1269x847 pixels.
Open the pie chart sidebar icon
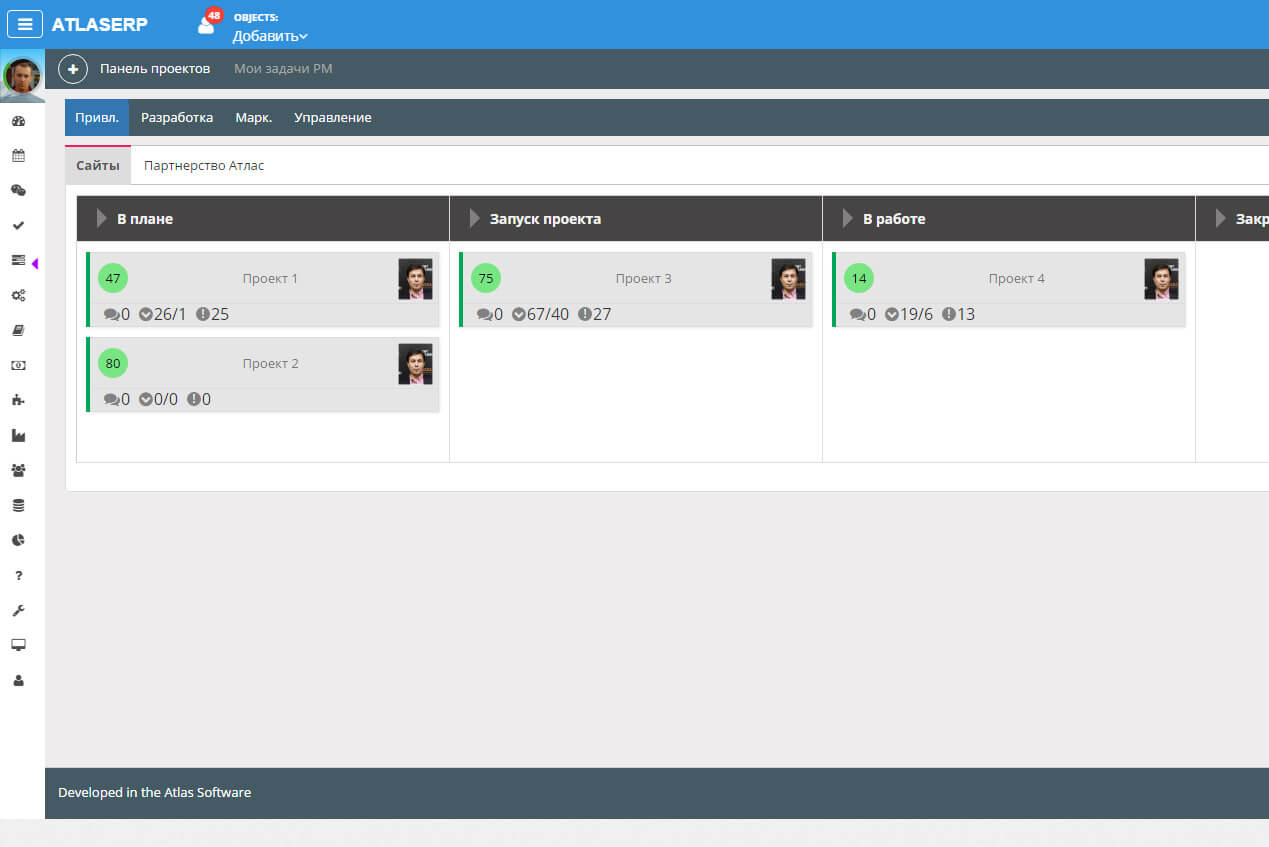(x=18, y=540)
